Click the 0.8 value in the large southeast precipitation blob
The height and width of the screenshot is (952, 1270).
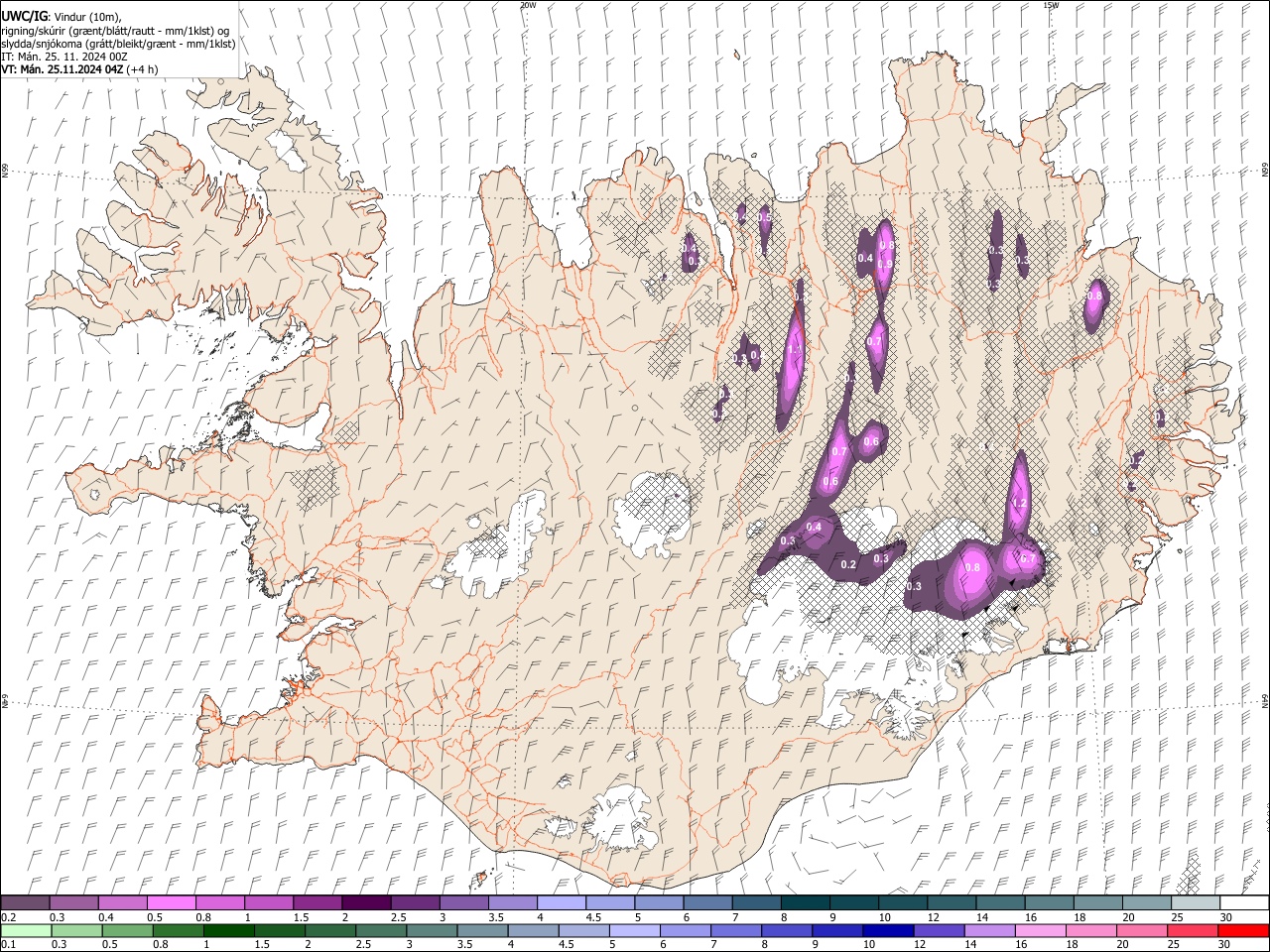tap(972, 567)
